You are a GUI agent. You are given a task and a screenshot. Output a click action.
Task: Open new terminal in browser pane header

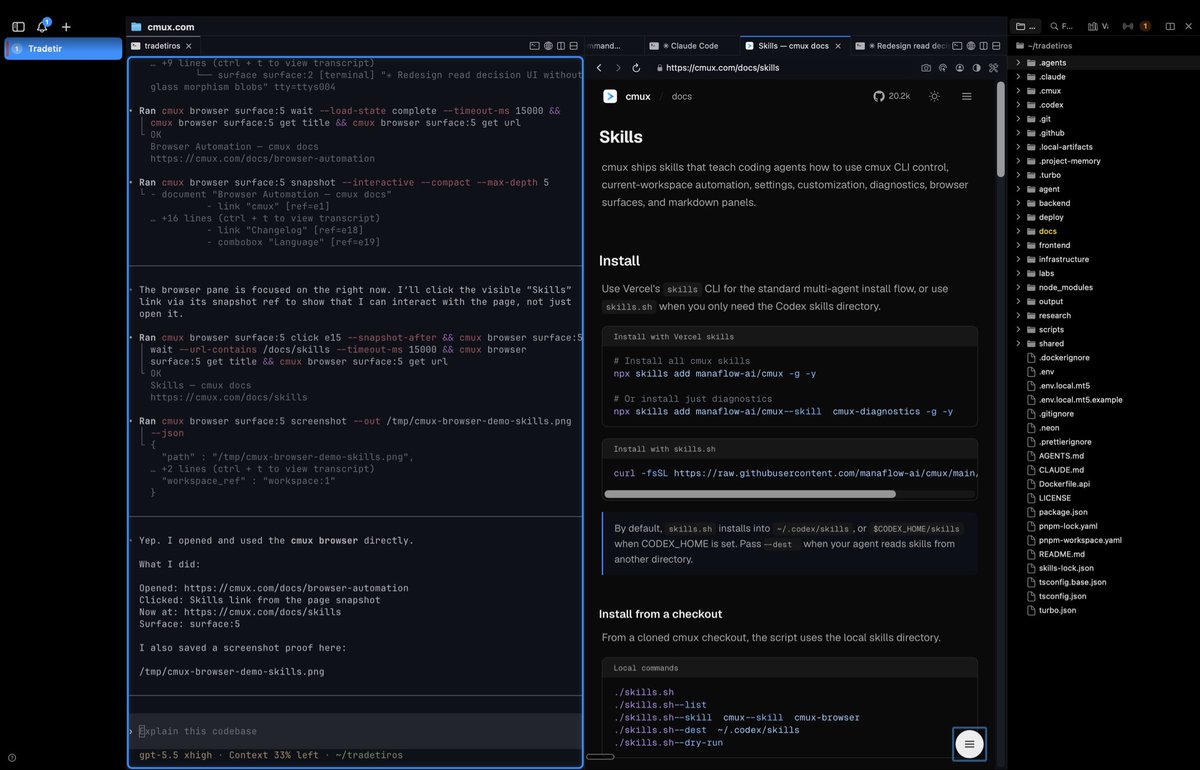click(x=958, y=45)
